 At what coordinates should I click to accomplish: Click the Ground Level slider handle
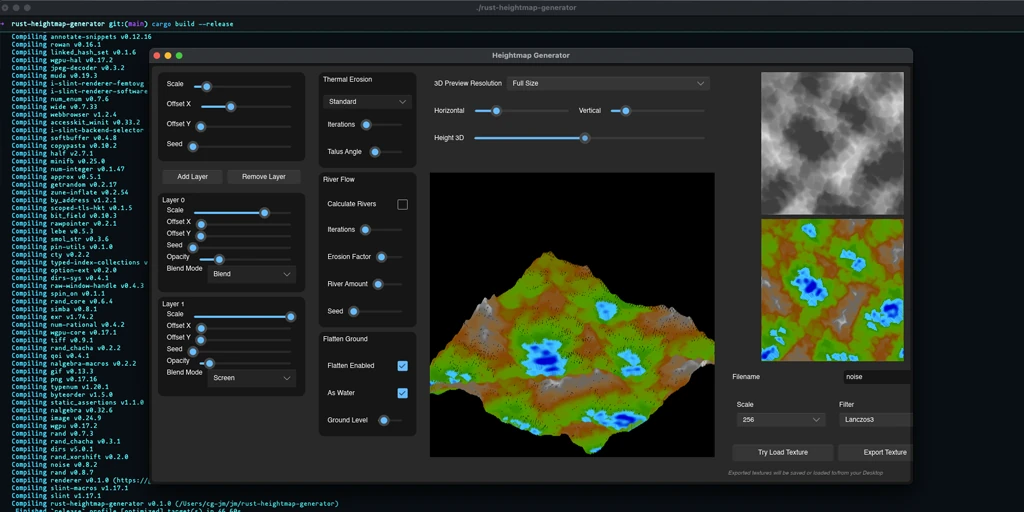[384, 421]
